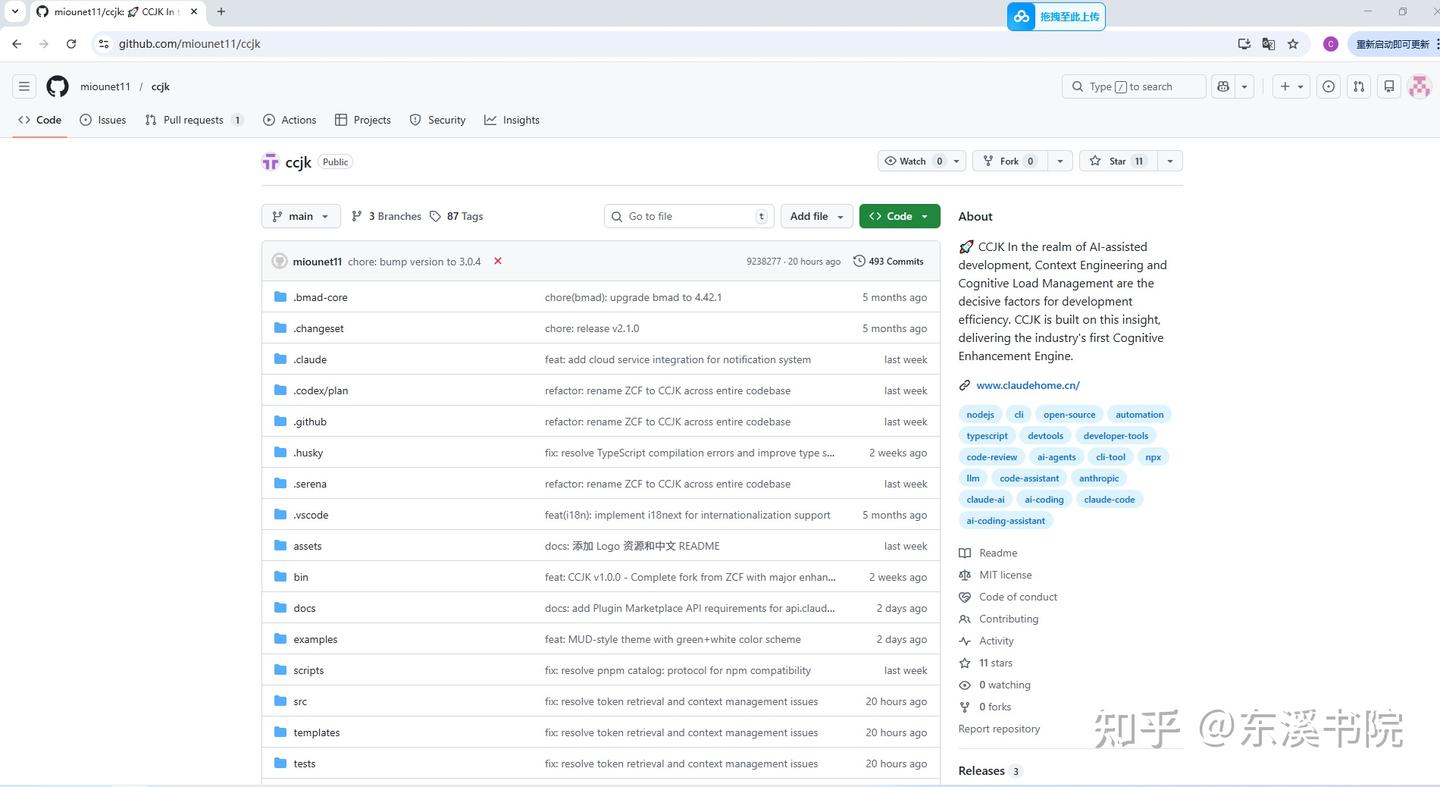
Task: Expand the Copilot dropdown arrow
Action: click(x=1244, y=87)
